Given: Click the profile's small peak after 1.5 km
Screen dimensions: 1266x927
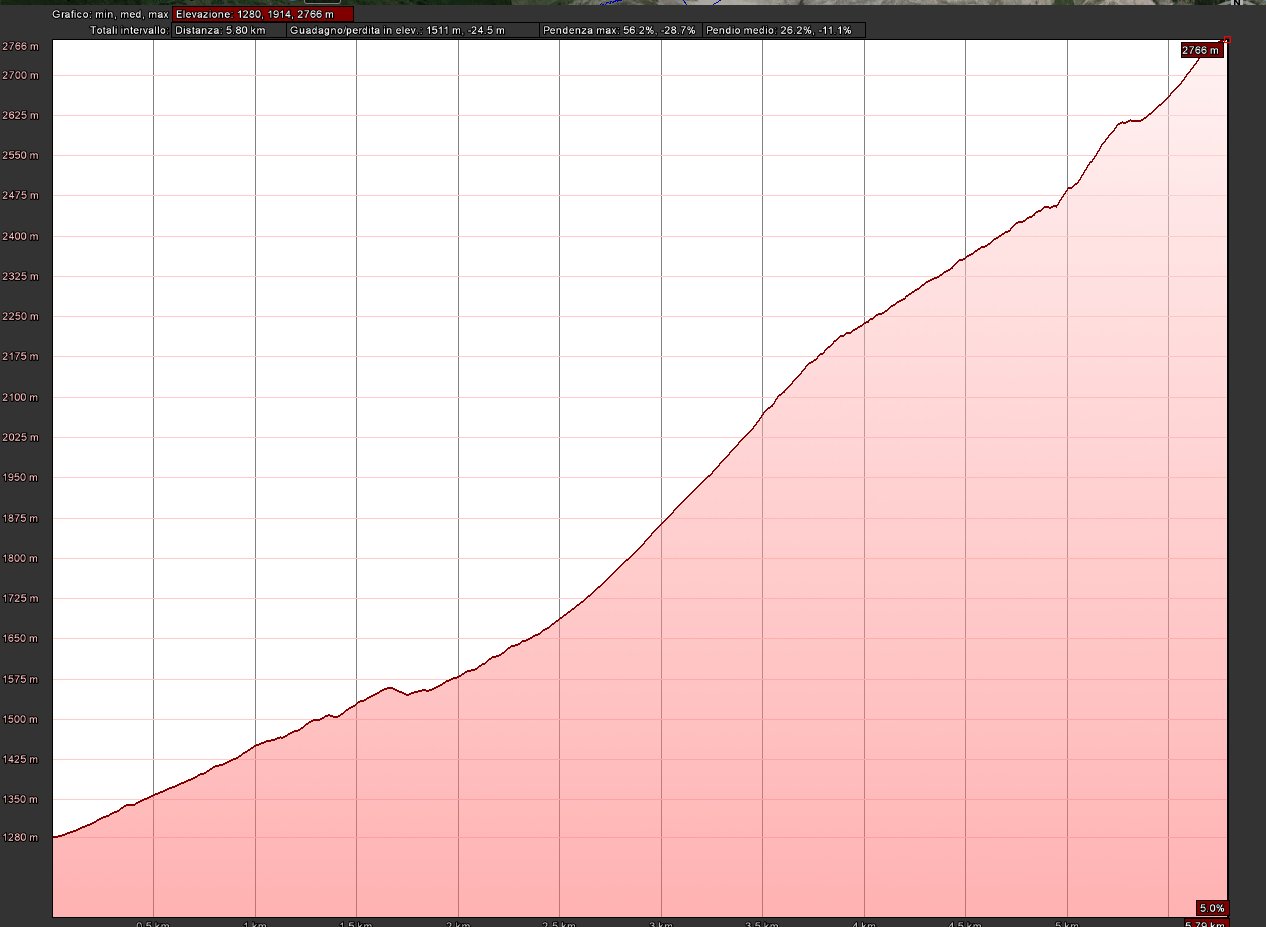Looking at the screenshot, I should click(389, 687).
